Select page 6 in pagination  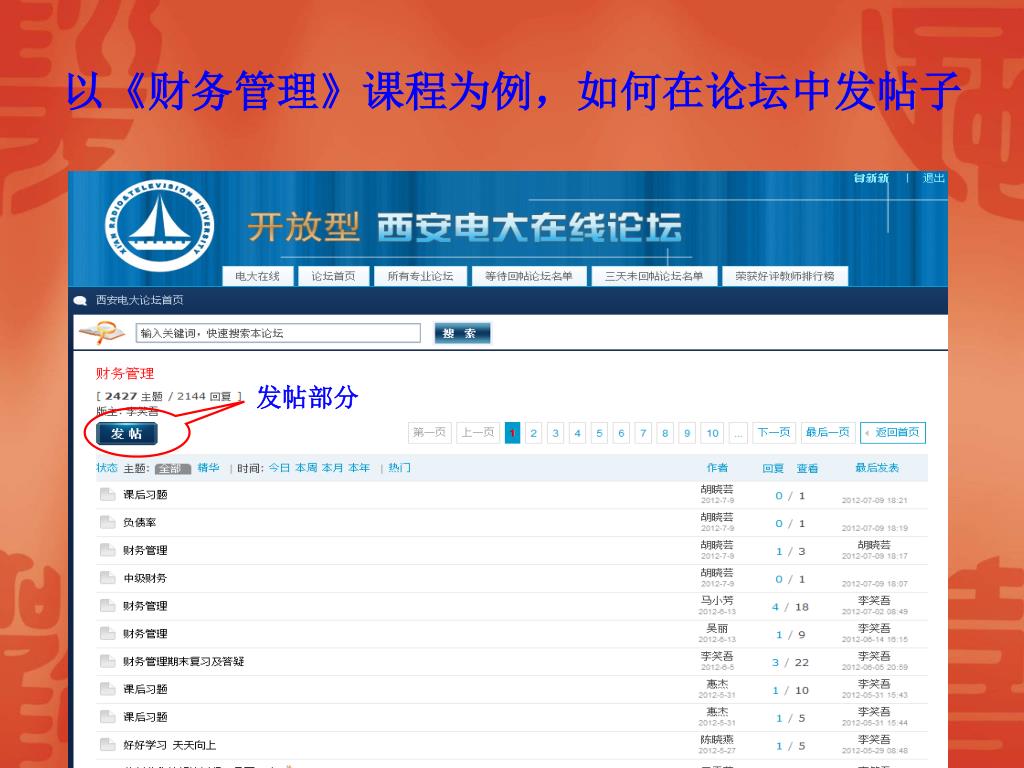click(621, 433)
